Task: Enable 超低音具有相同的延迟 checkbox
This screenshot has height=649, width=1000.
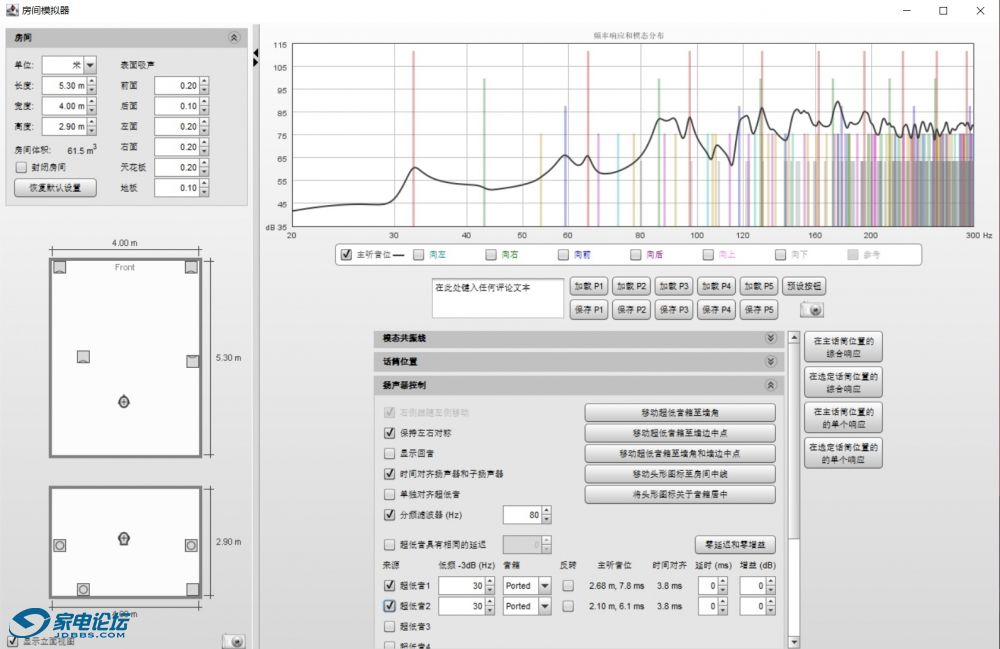Action: point(389,544)
